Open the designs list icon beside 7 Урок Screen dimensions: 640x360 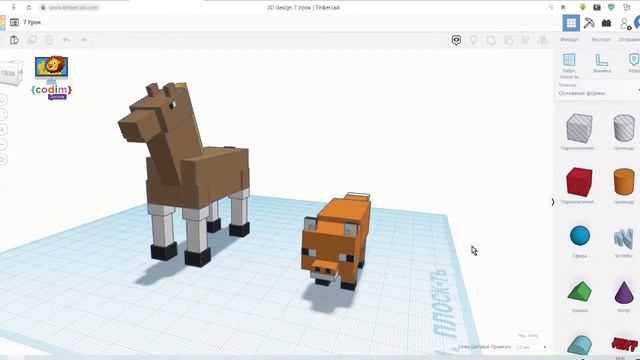click(14, 22)
